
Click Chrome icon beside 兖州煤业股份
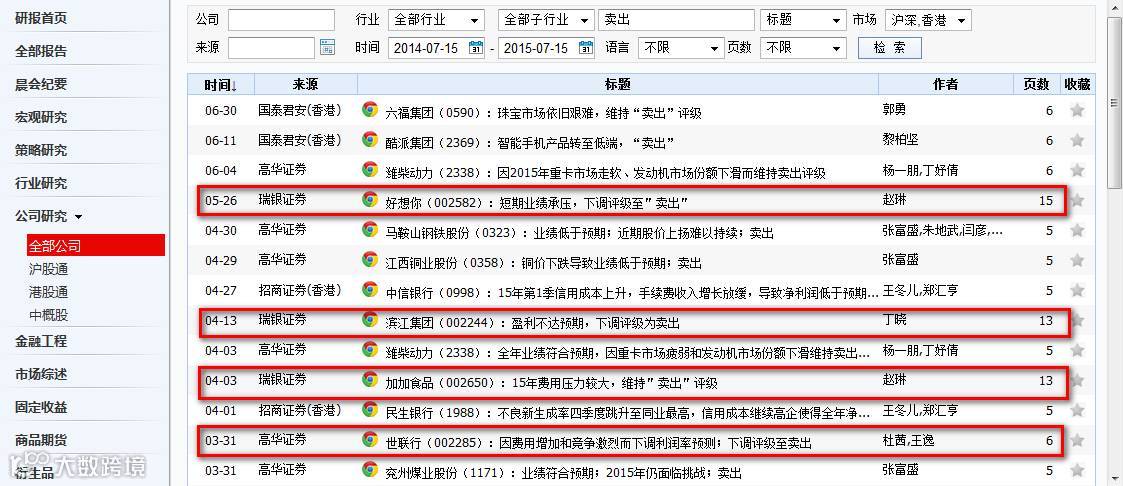pyautogui.click(x=370, y=470)
